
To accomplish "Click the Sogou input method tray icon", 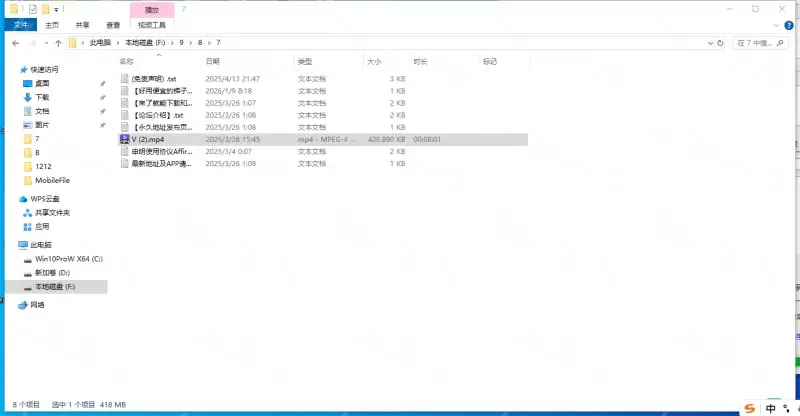I will point(749,408).
